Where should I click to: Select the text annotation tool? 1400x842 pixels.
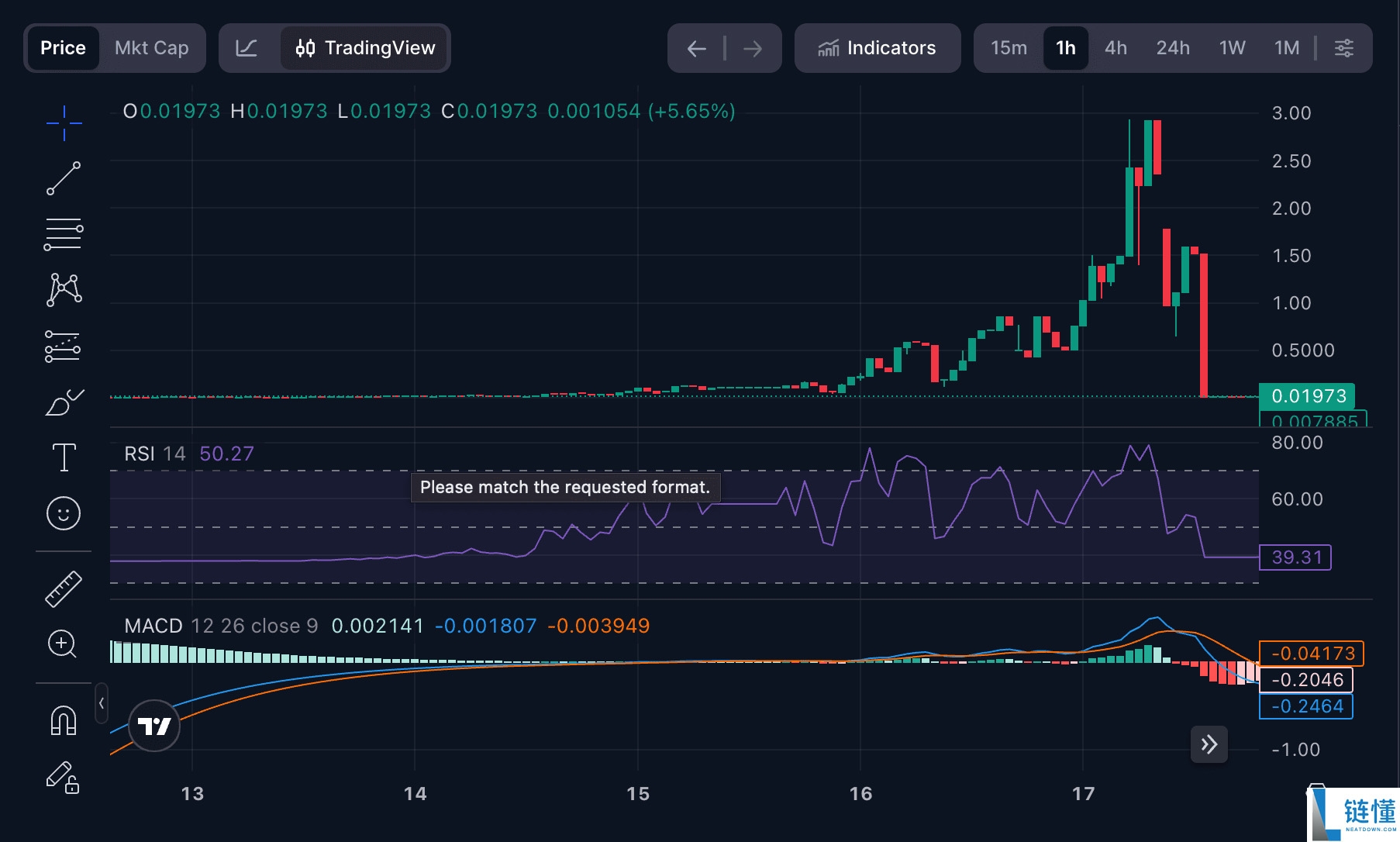[x=64, y=457]
